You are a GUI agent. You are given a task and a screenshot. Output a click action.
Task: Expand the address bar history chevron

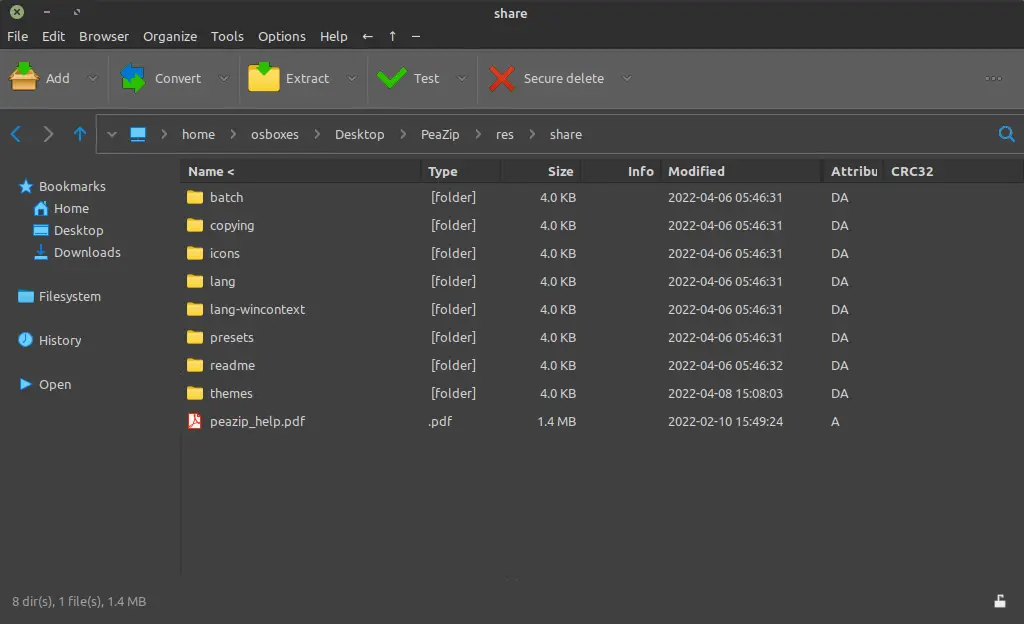click(x=112, y=134)
